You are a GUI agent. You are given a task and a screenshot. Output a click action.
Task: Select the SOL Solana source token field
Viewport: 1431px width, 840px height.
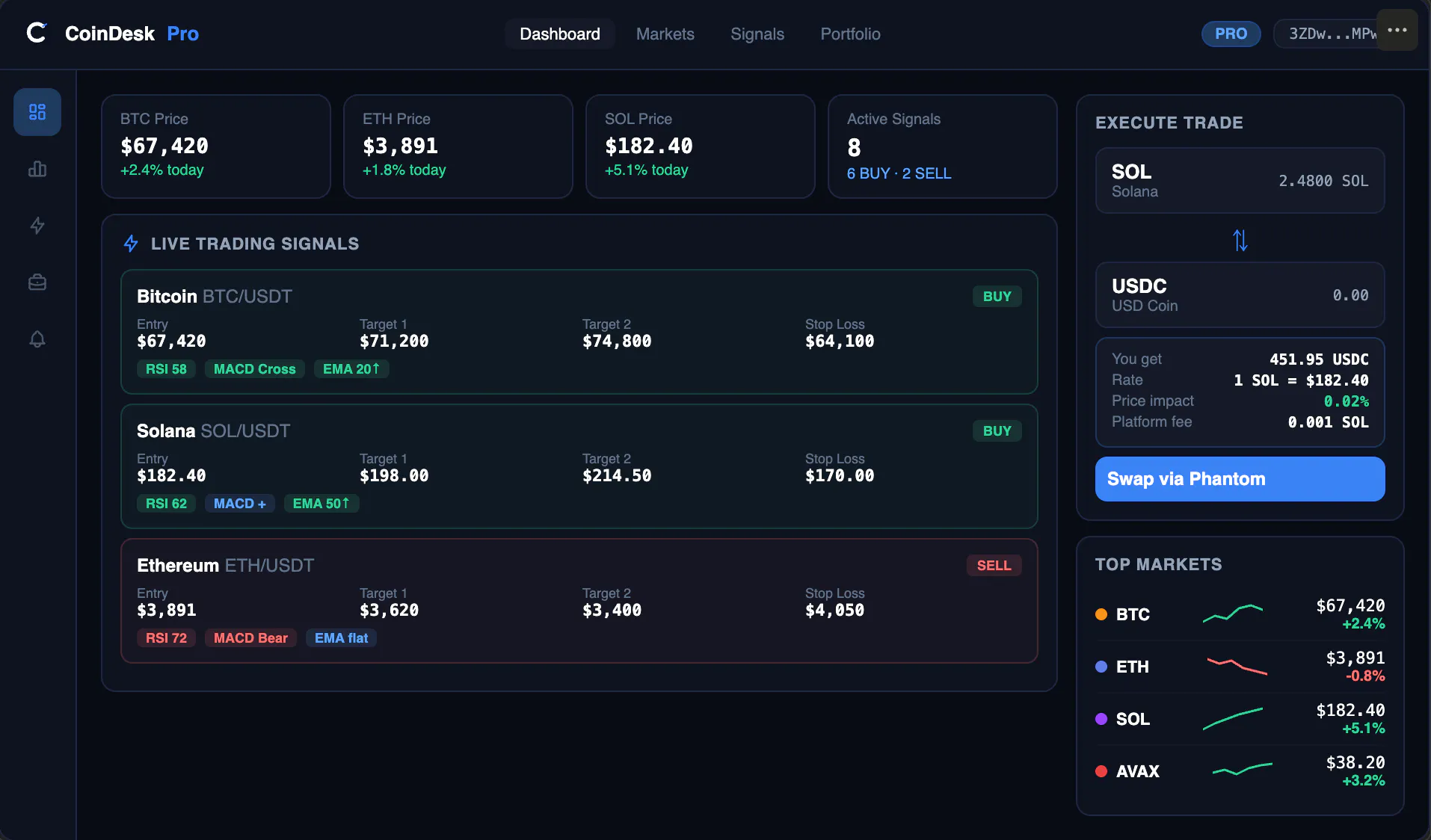(1240, 181)
